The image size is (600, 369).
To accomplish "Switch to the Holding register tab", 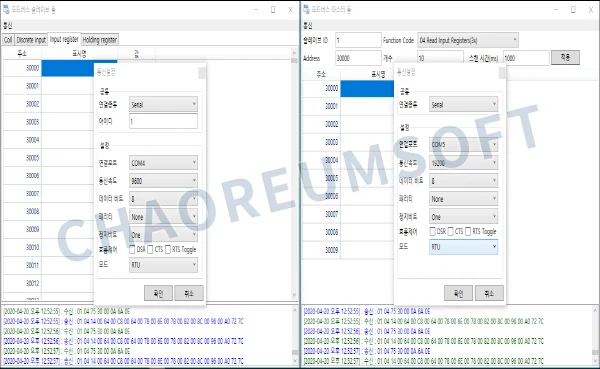I will (x=99, y=39).
